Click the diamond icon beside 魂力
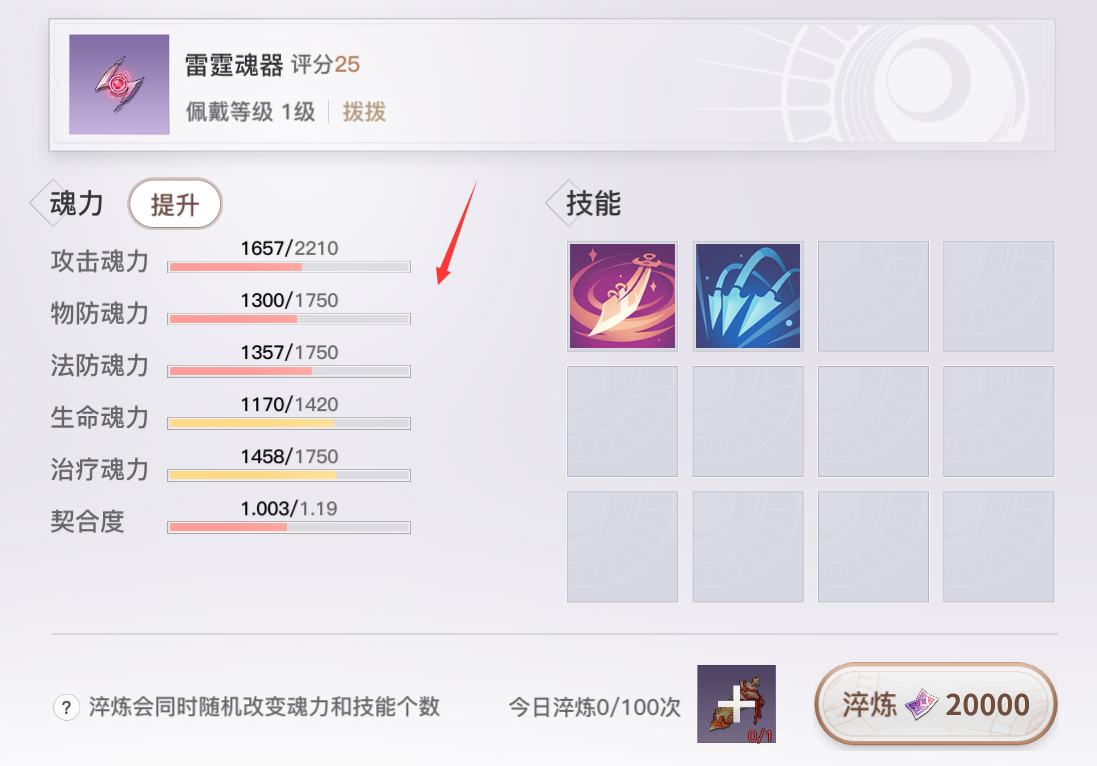Viewport: 1097px width, 766px height. [x=42, y=203]
